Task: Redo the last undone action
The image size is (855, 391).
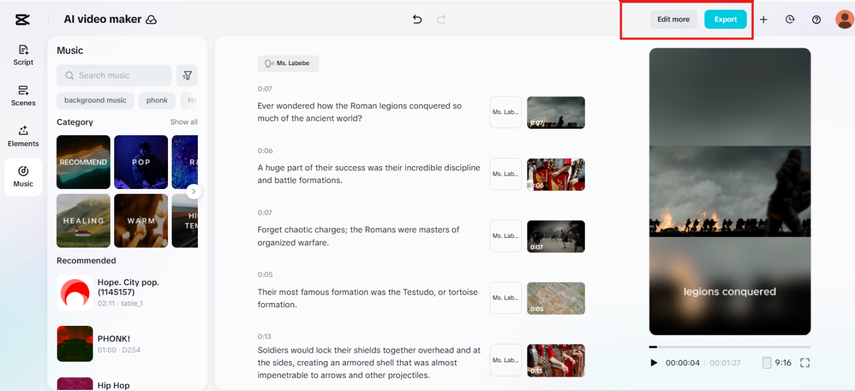Action: [441, 20]
